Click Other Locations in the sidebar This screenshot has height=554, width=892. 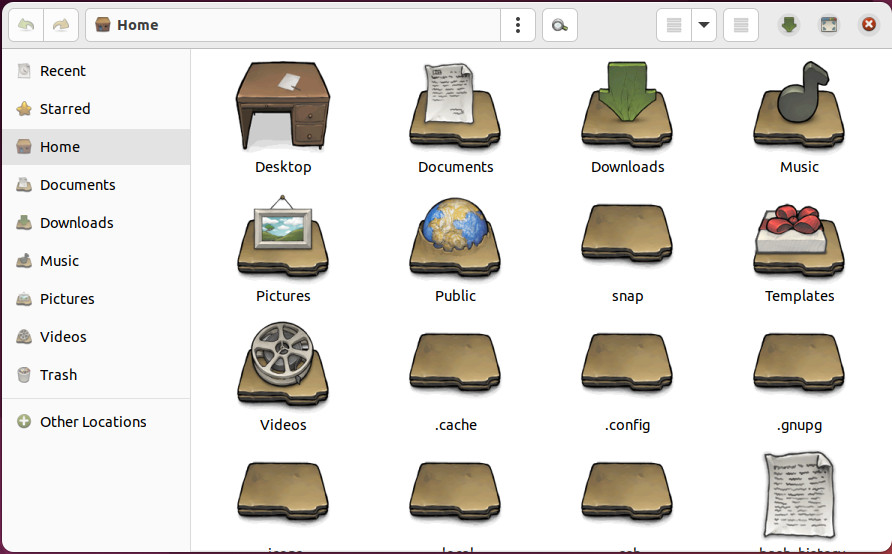[96, 422]
